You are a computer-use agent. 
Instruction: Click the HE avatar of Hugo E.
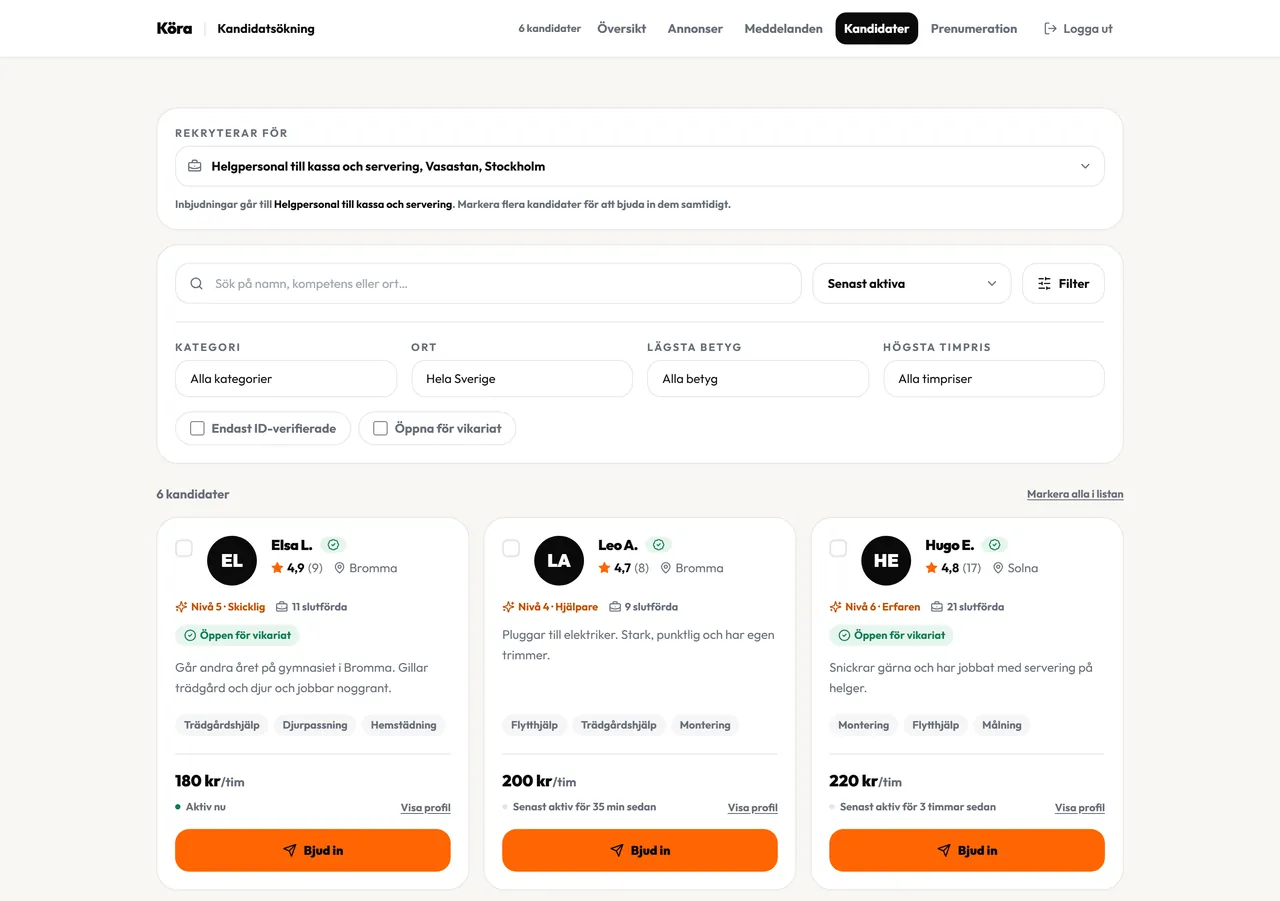tap(886, 561)
